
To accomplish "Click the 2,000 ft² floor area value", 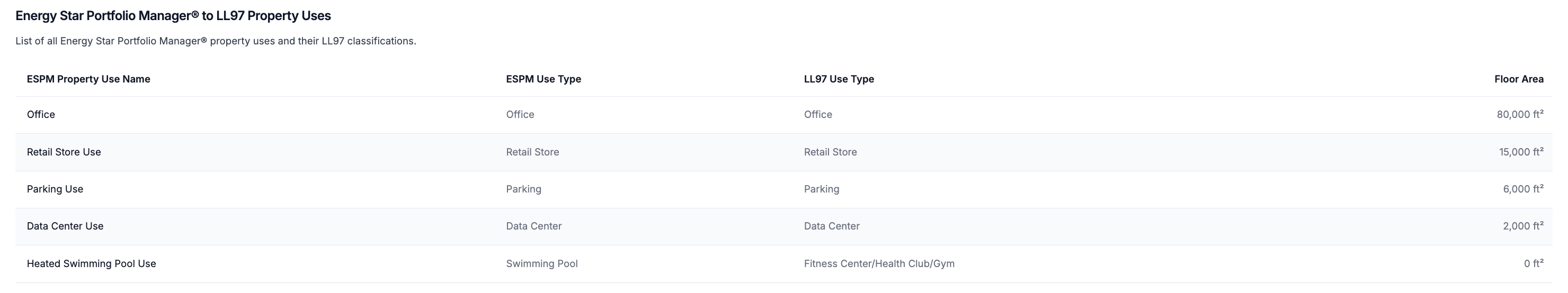I will pyautogui.click(x=1522, y=226).
